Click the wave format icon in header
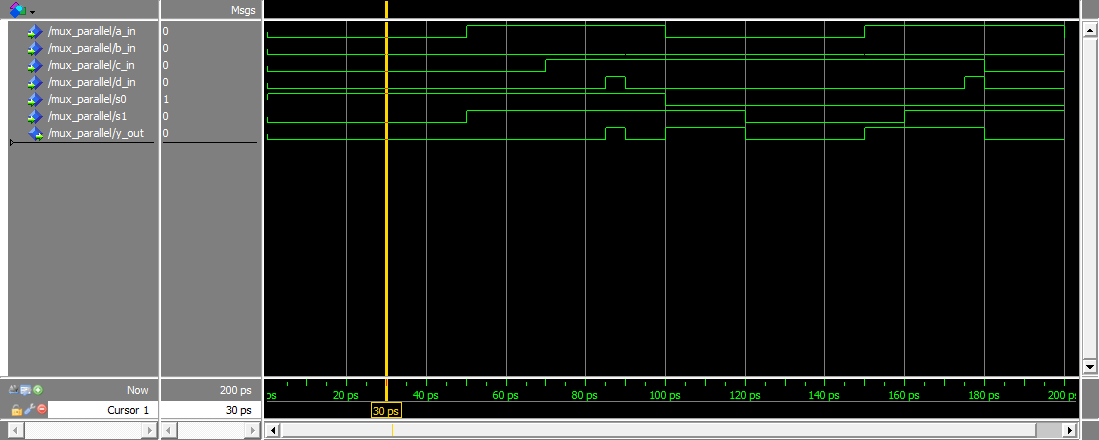The height and width of the screenshot is (440, 1099). [17, 9]
